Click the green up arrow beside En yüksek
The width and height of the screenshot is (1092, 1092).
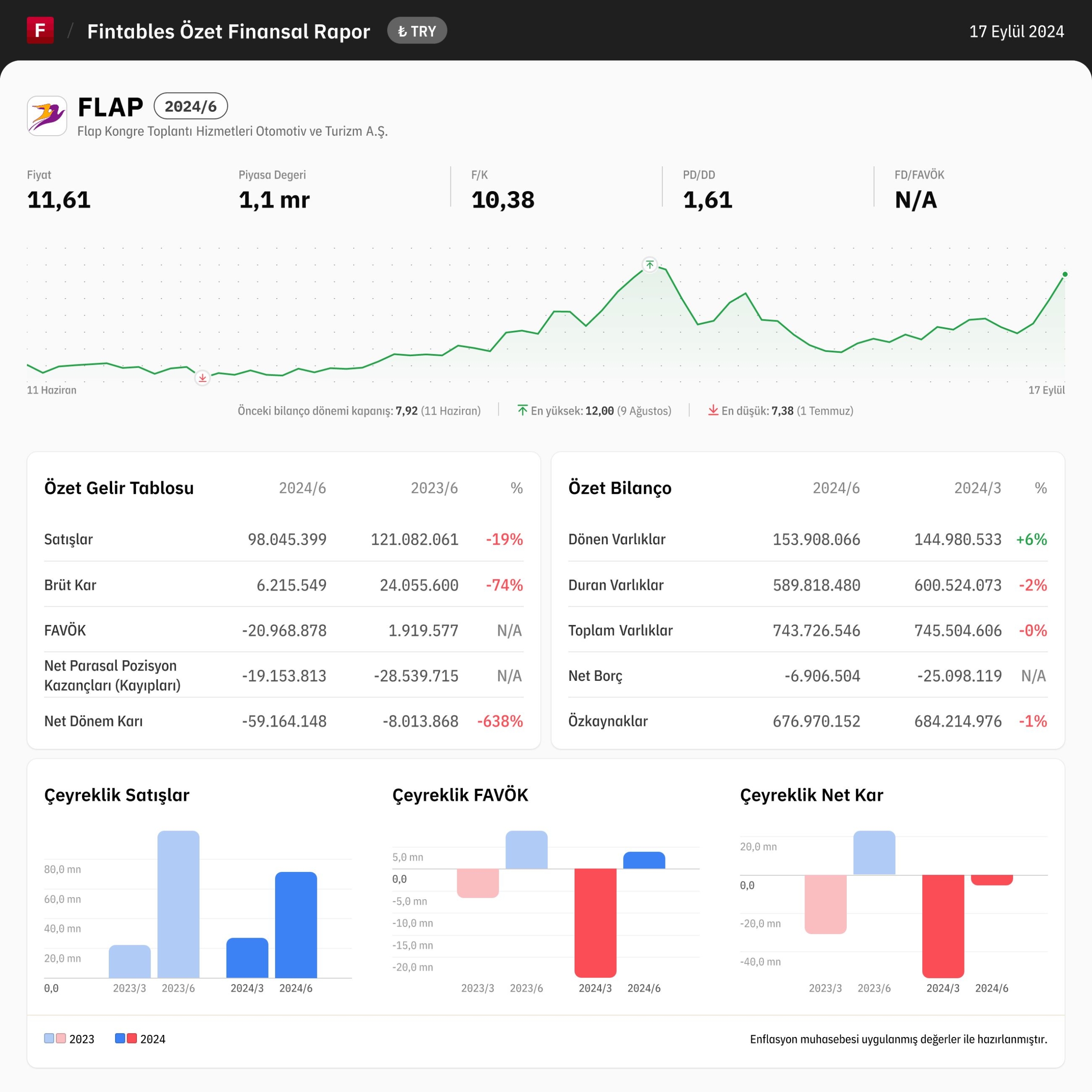click(522, 410)
